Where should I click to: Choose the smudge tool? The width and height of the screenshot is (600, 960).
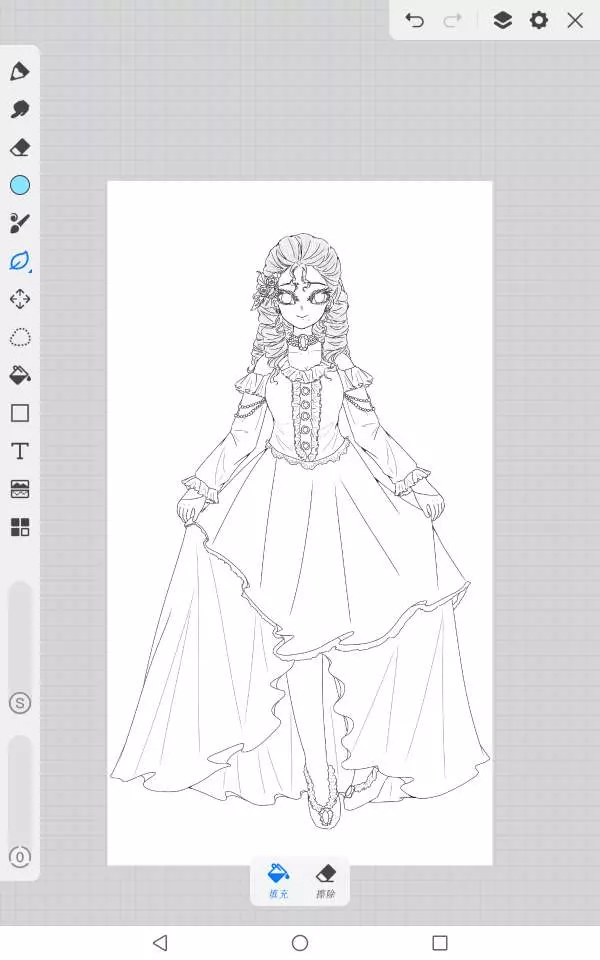point(20,109)
